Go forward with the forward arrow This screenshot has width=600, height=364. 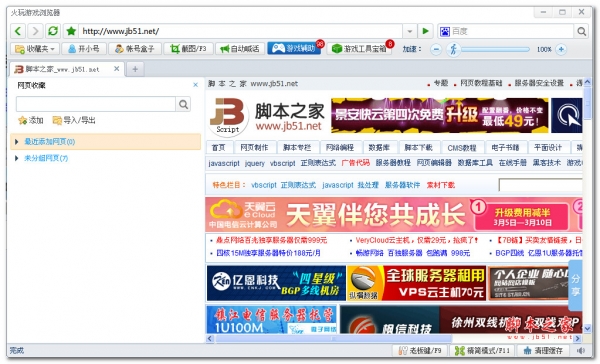[x=35, y=31]
